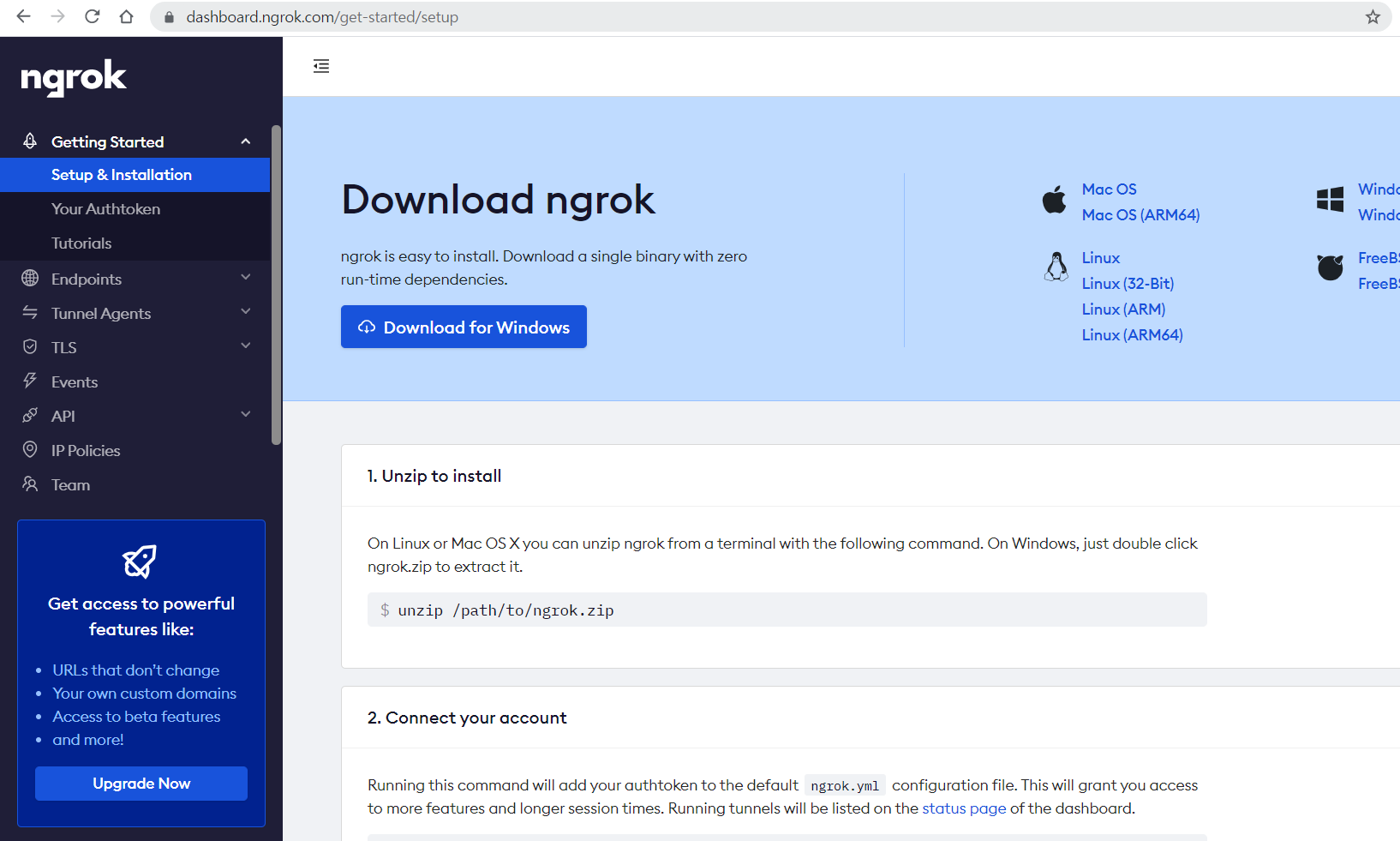This screenshot has height=841, width=1400.
Task: Click the sidebar vertical scrollbar
Action: (276, 285)
